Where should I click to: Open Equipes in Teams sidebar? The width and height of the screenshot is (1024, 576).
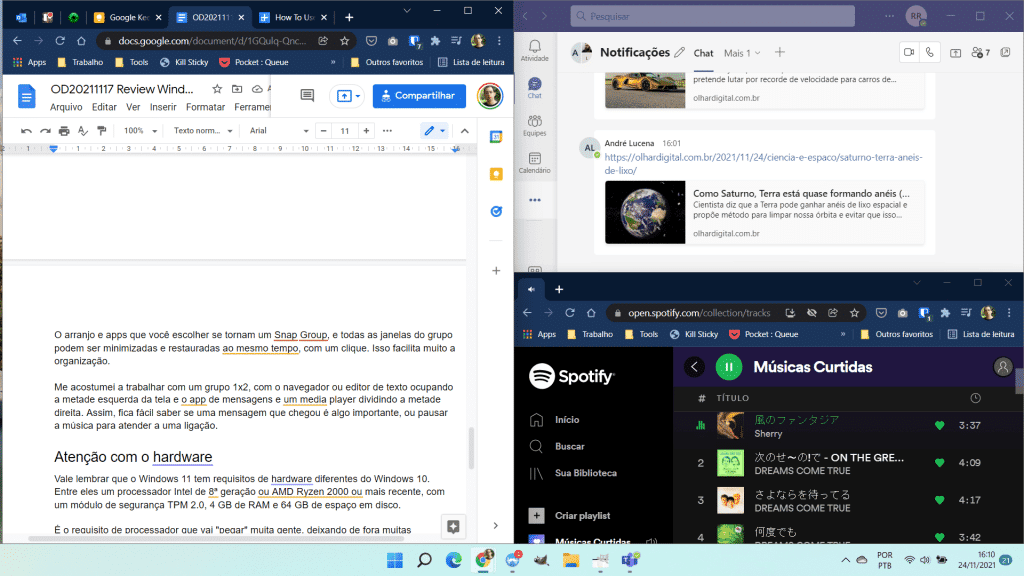(535, 125)
